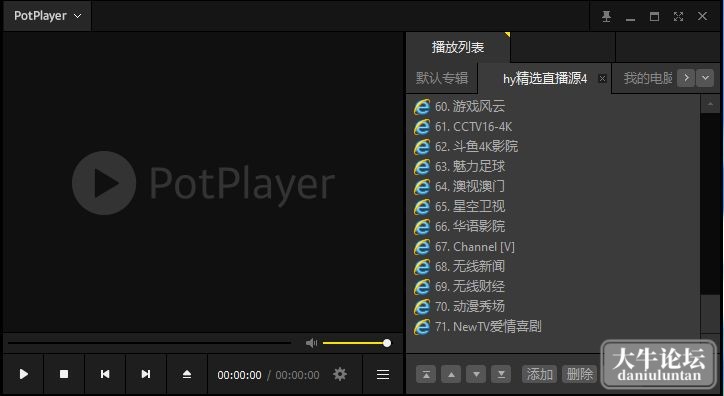This screenshot has height=396, width=724.
Task: Select the 68. 无线新闻 channel
Action: [x=470, y=267]
